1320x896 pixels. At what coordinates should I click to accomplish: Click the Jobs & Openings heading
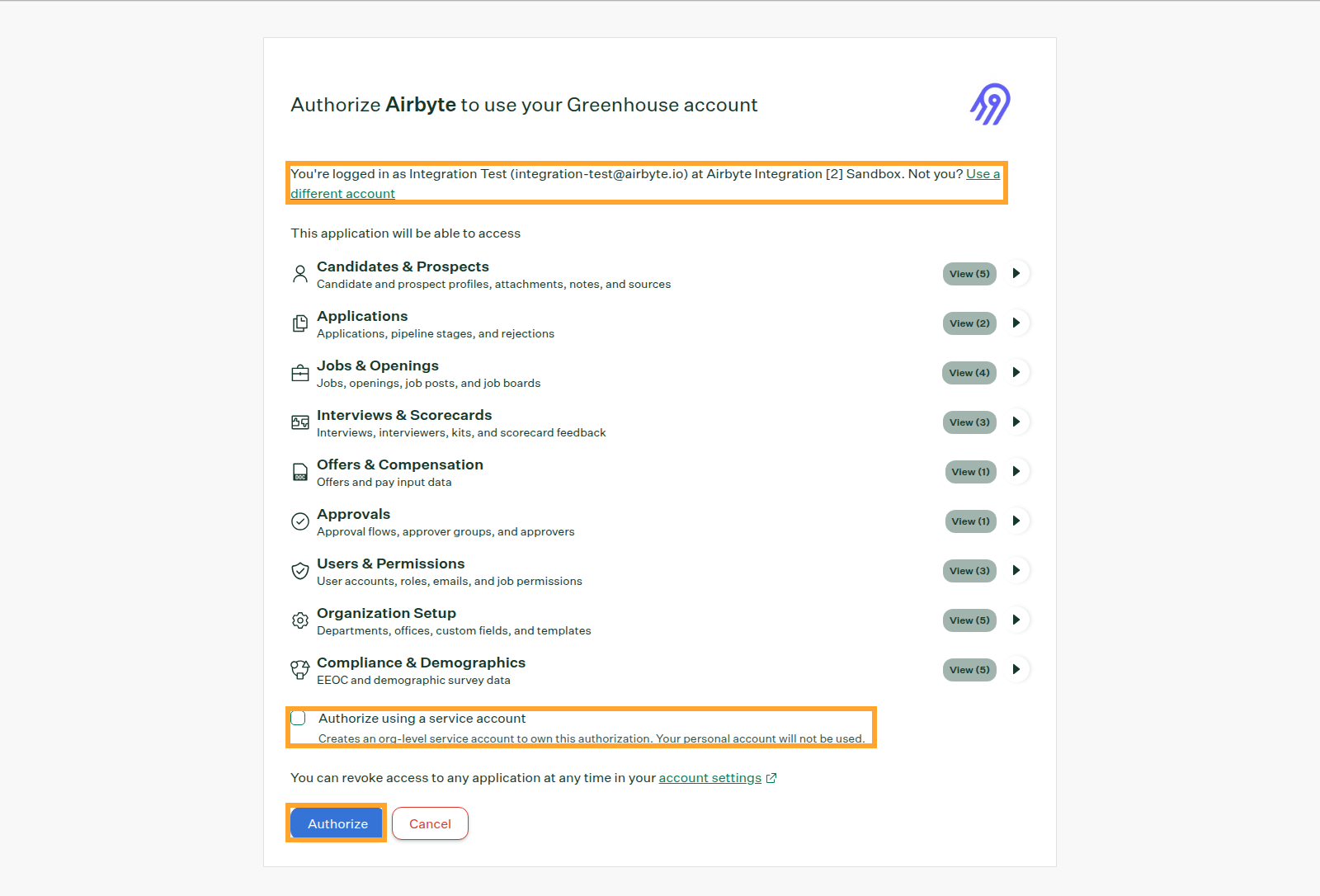tap(378, 365)
